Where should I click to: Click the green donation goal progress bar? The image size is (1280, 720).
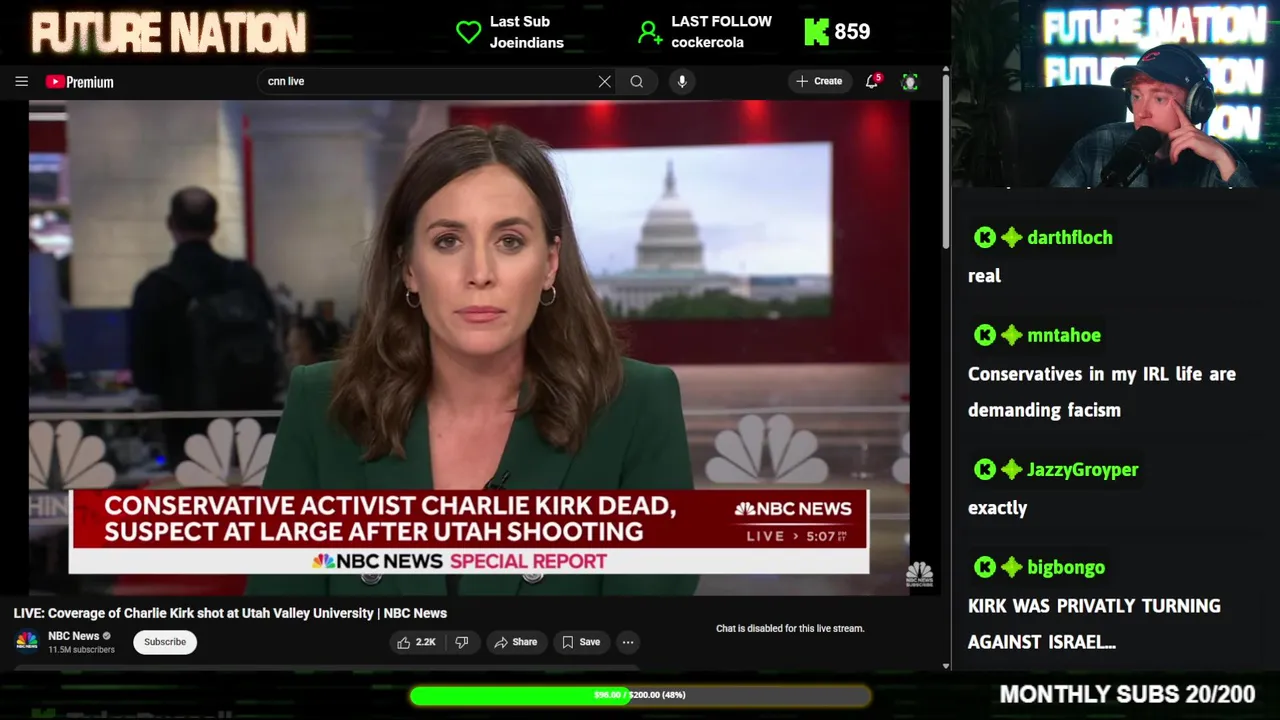point(640,695)
